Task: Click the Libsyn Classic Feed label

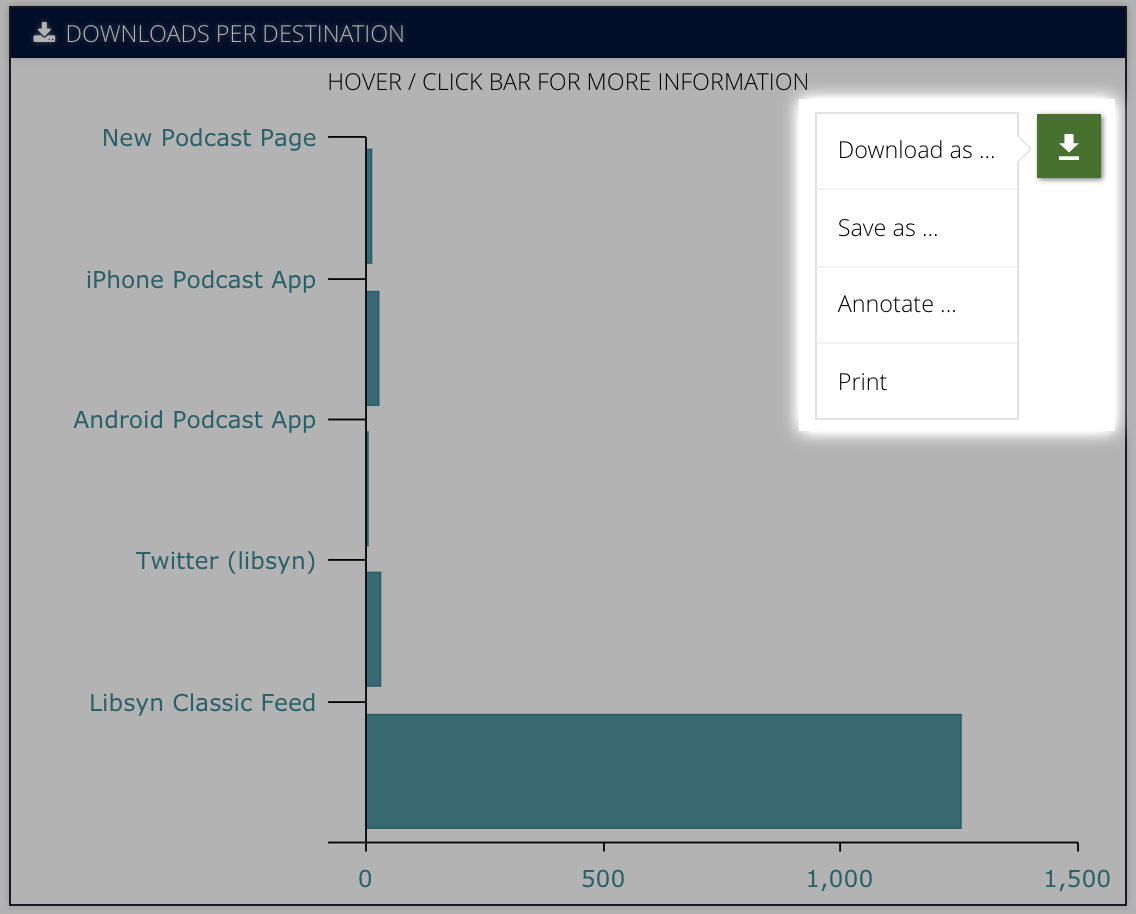Action: [202, 703]
